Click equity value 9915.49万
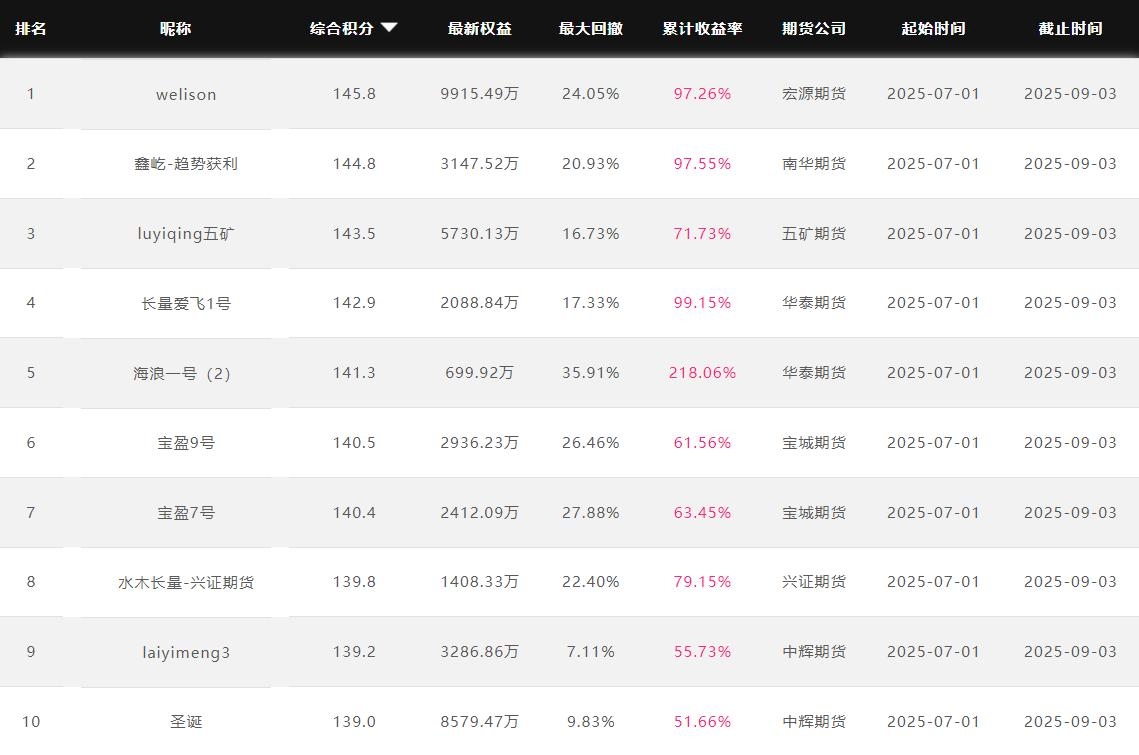The image size is (1139, 755). point(479,94)
